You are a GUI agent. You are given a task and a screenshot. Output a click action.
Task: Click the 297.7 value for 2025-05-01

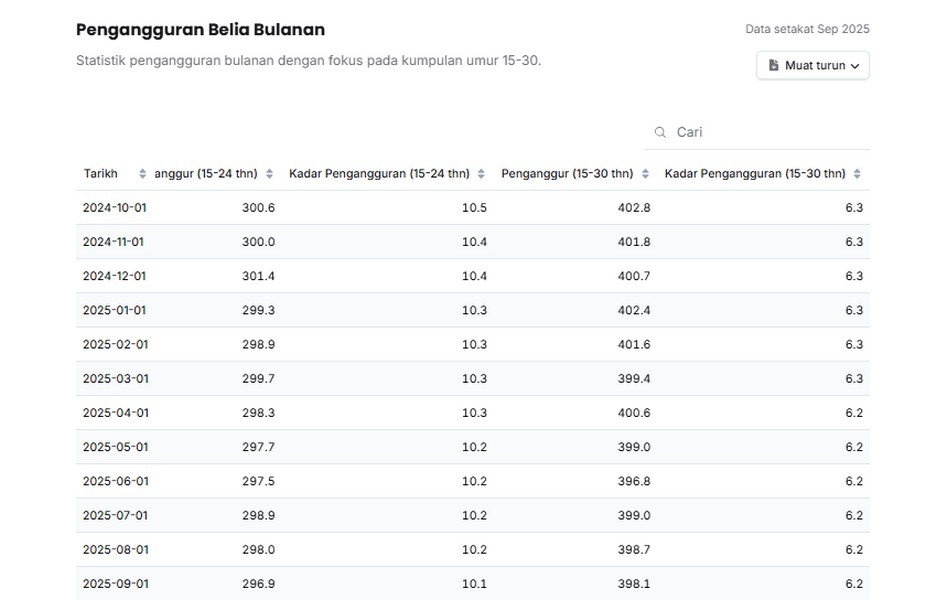pyautogui.click(x=258, y=447)
